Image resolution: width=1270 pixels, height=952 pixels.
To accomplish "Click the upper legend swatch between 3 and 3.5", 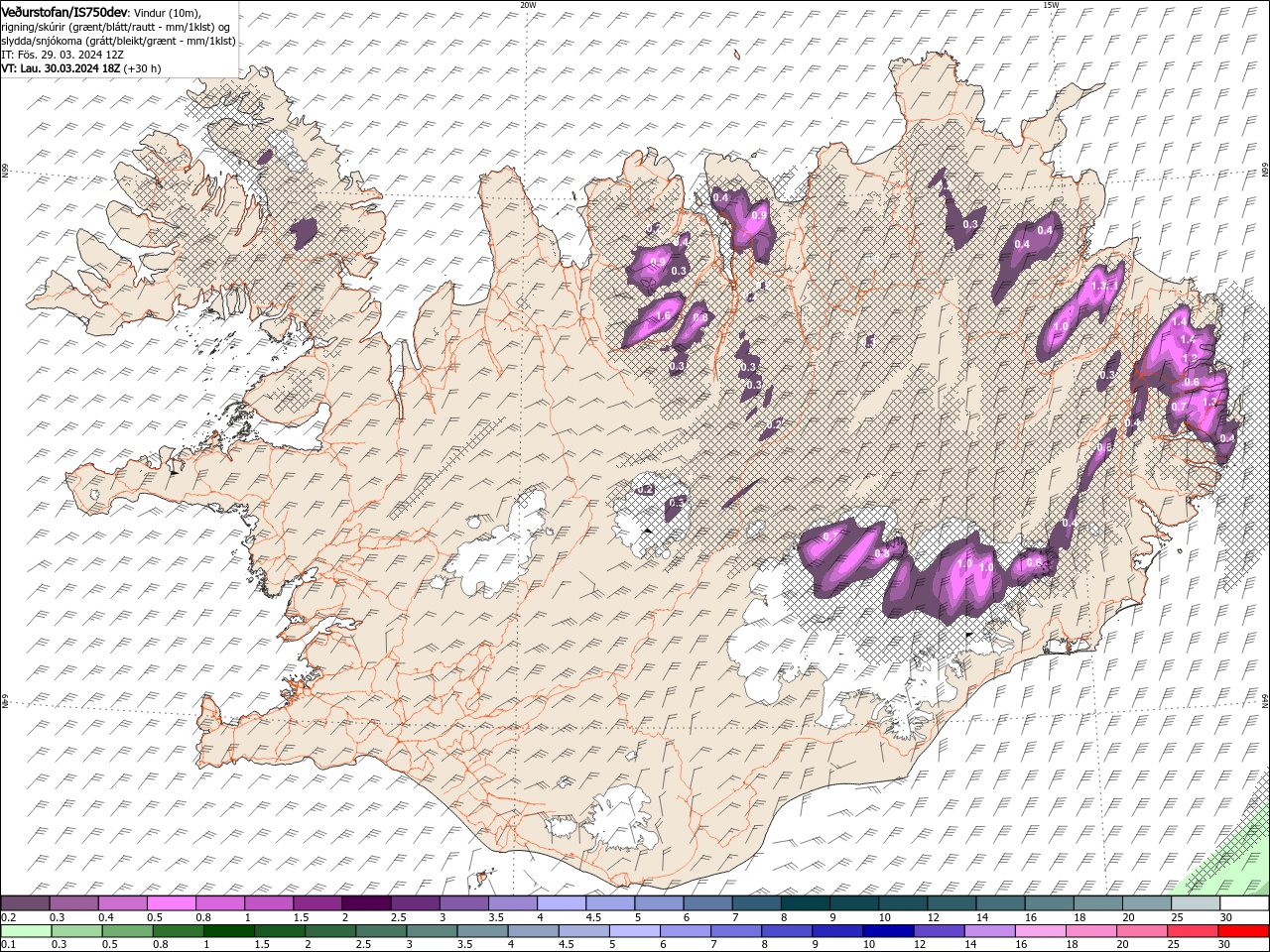I will click(x=464, y=903).
